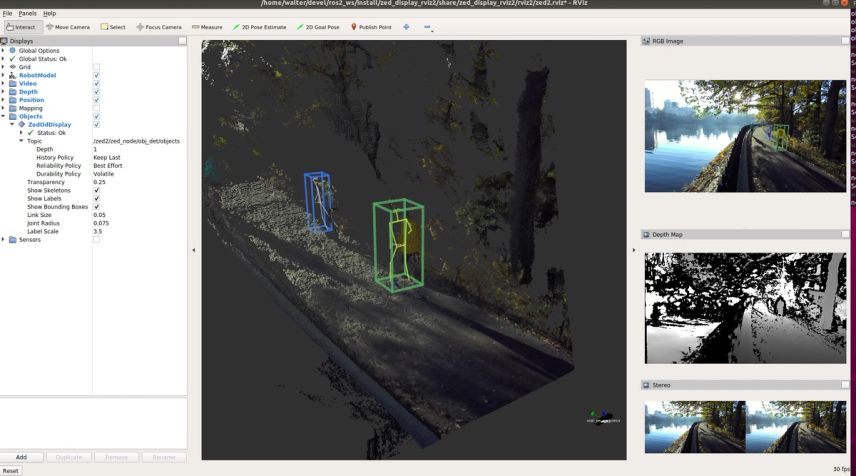Close the Displays panel
Screen dimensions: 856x476
coord(182,41)
